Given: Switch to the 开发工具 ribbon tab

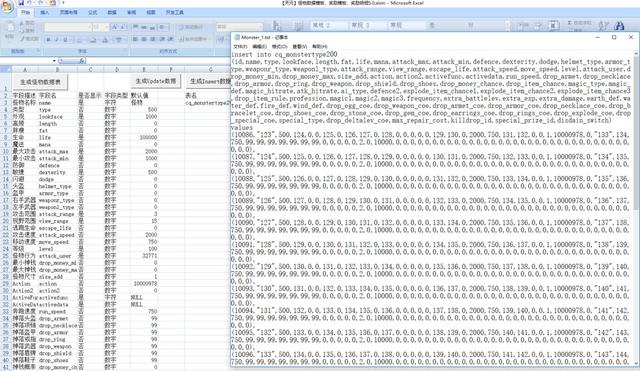Looking at the screenshot, I should pos(175,12).
